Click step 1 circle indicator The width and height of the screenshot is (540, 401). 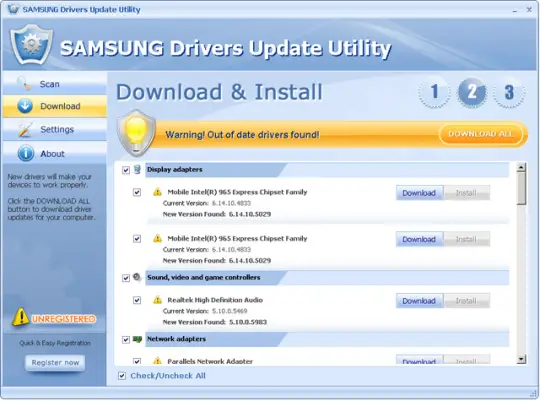coord(434,92)
